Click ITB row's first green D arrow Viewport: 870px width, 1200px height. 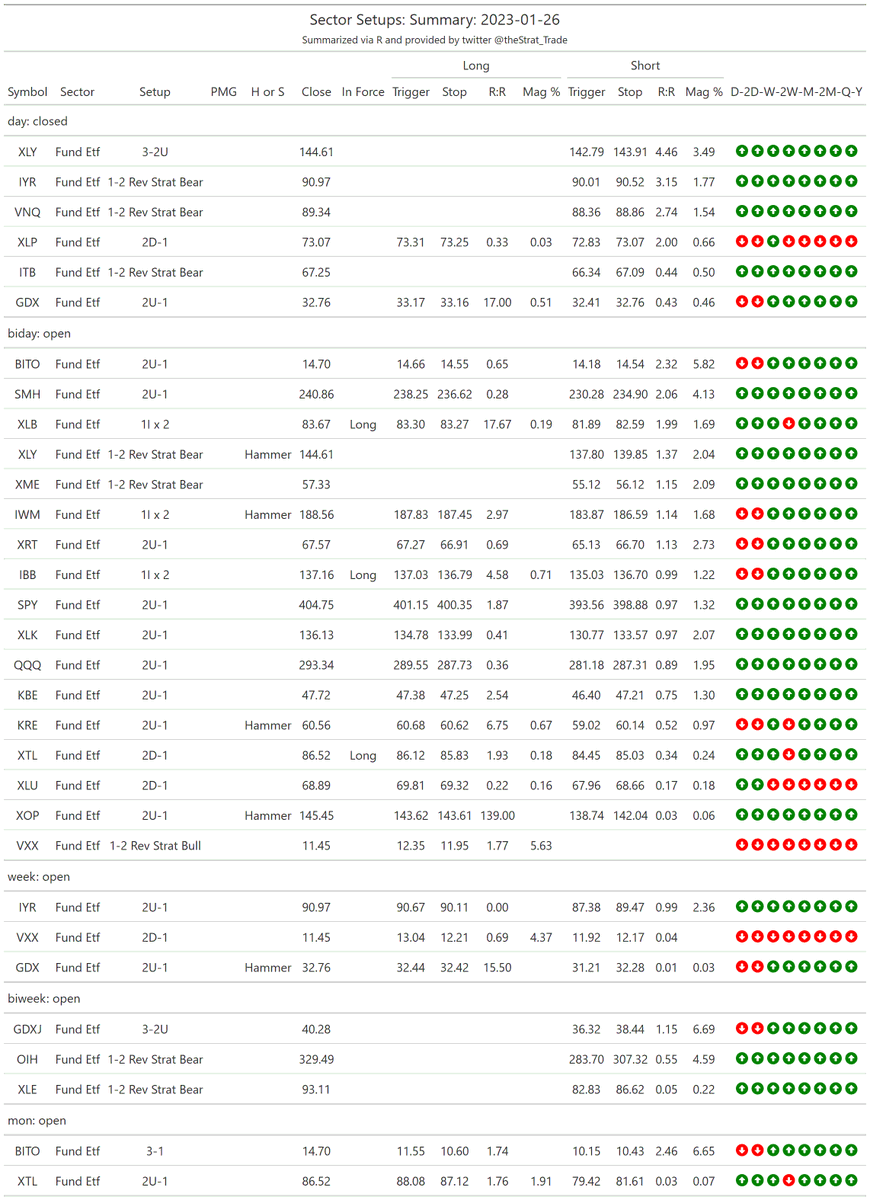[742, 272]
